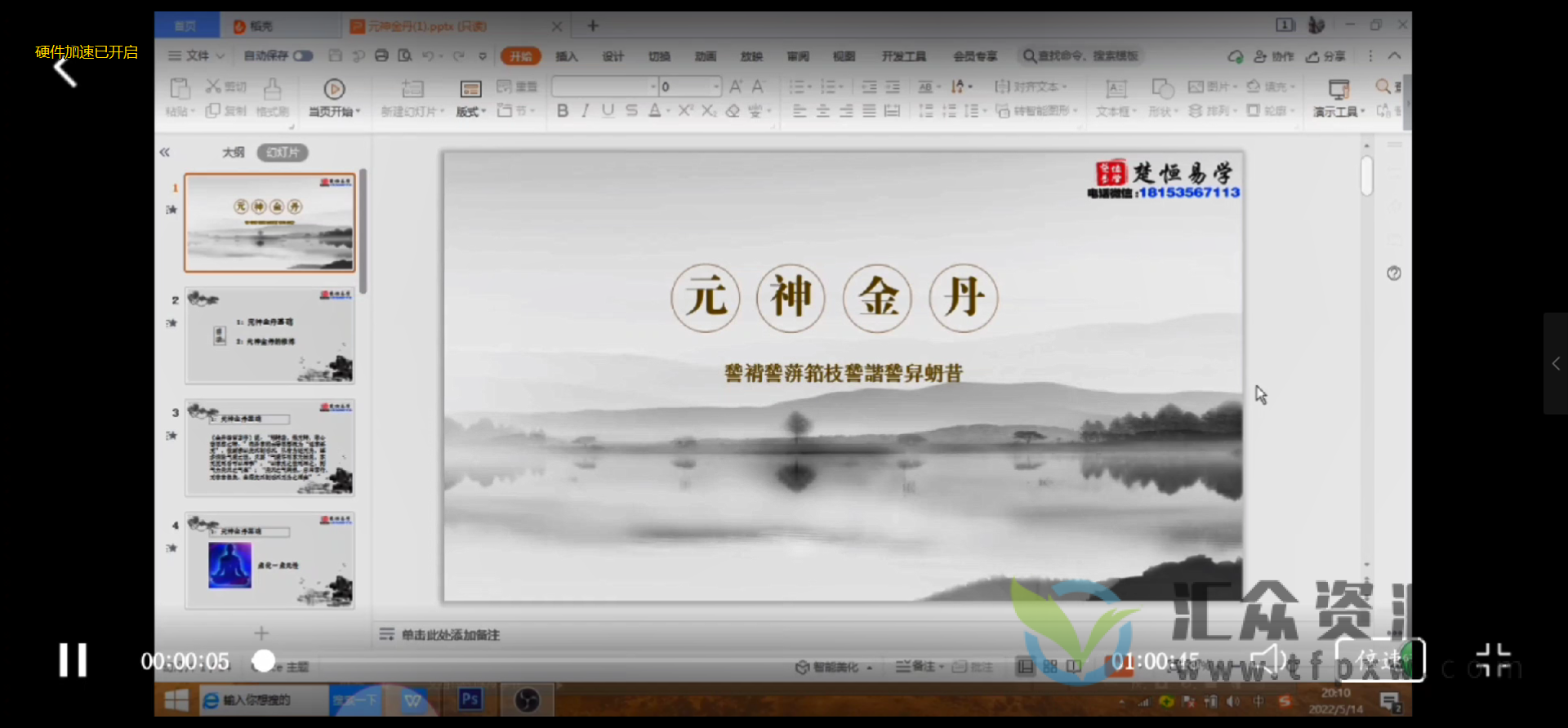Open the 审阅 tab
1568x728 pixels.
[x=798, y=56]
